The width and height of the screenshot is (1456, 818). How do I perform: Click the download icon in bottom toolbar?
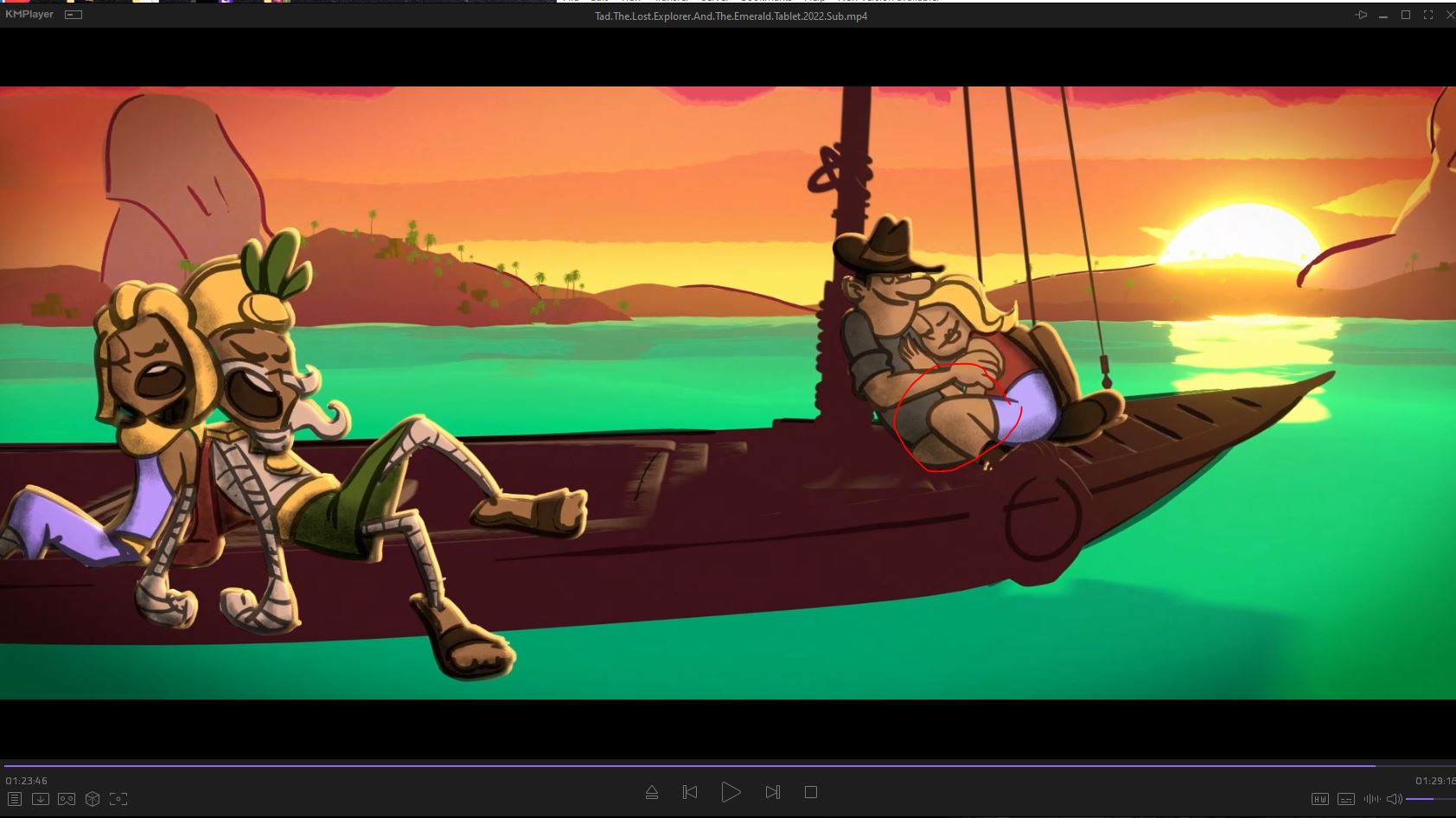(x=41, y=799)
